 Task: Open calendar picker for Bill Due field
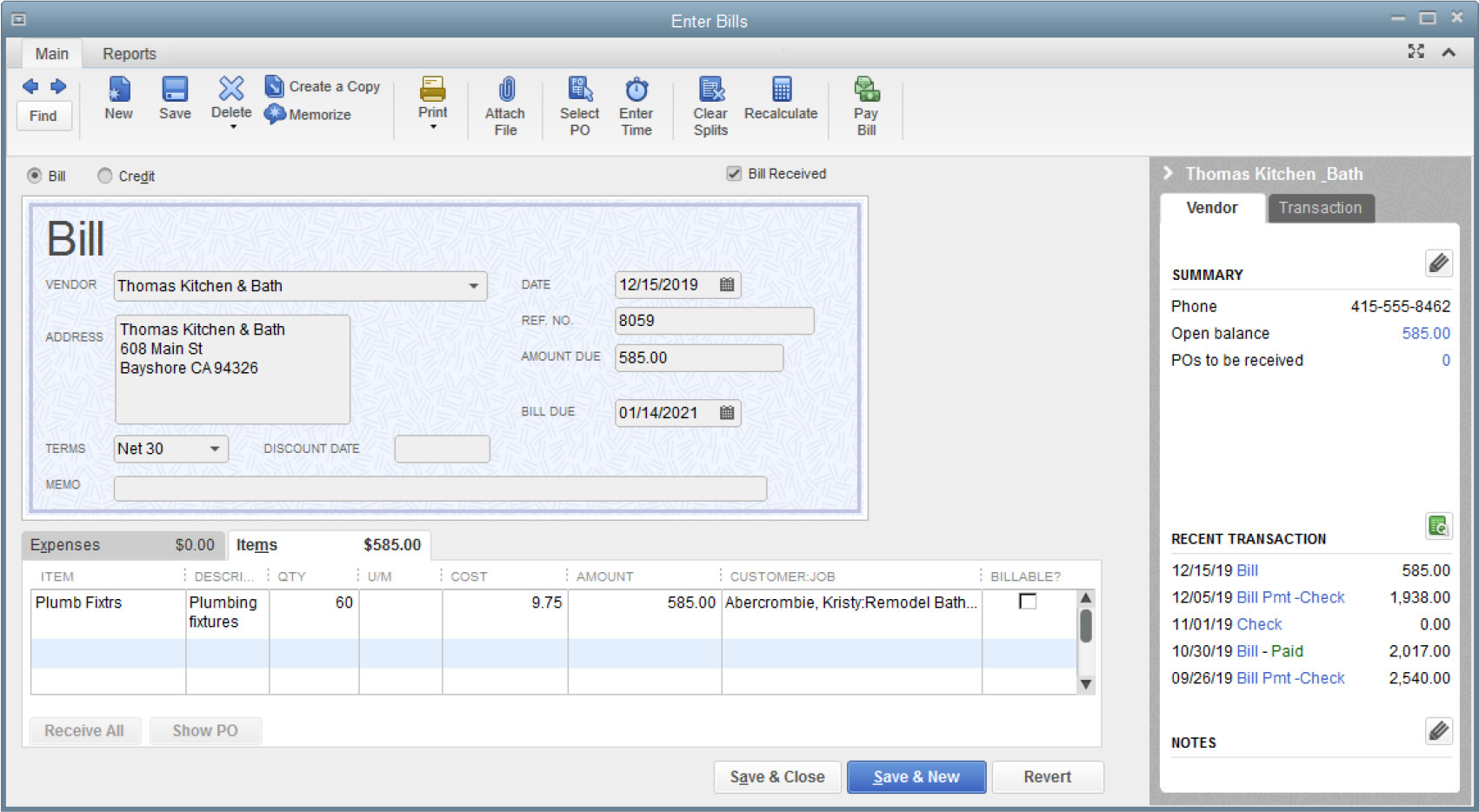[727, 412]
